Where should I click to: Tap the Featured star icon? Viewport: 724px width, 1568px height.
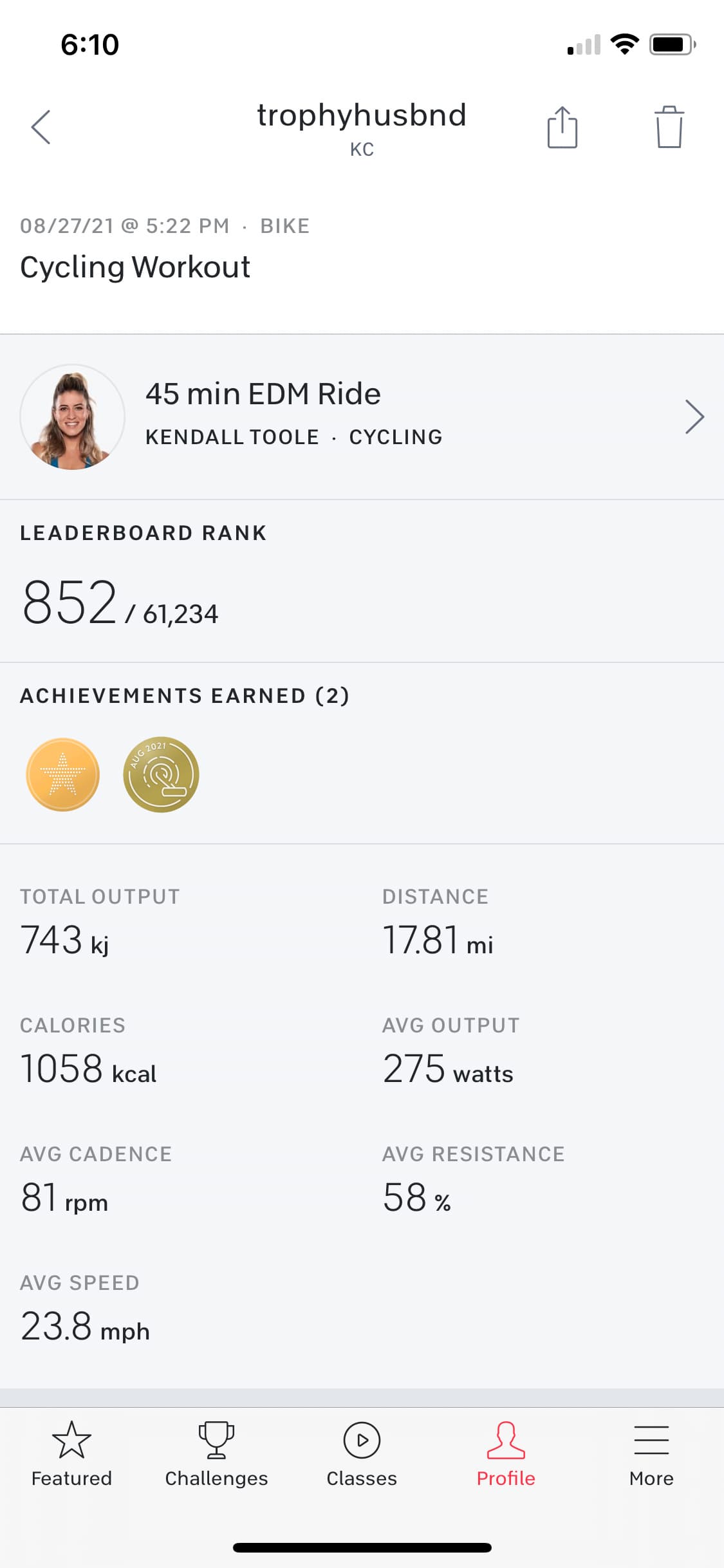coord(71,1441)
